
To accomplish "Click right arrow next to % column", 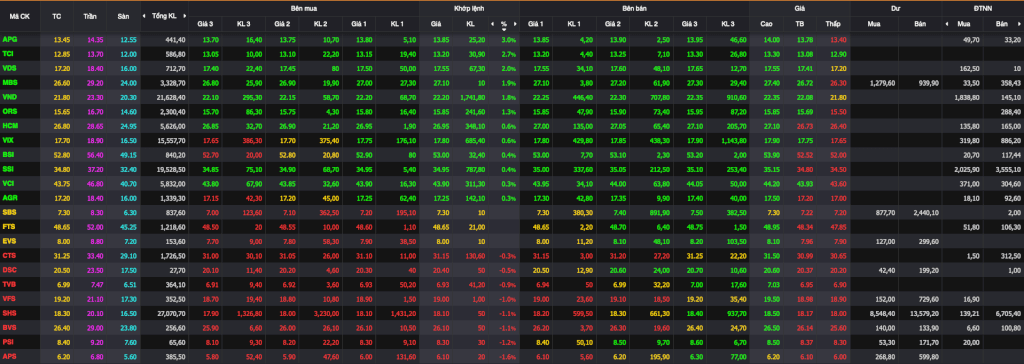I will [515, 24].
